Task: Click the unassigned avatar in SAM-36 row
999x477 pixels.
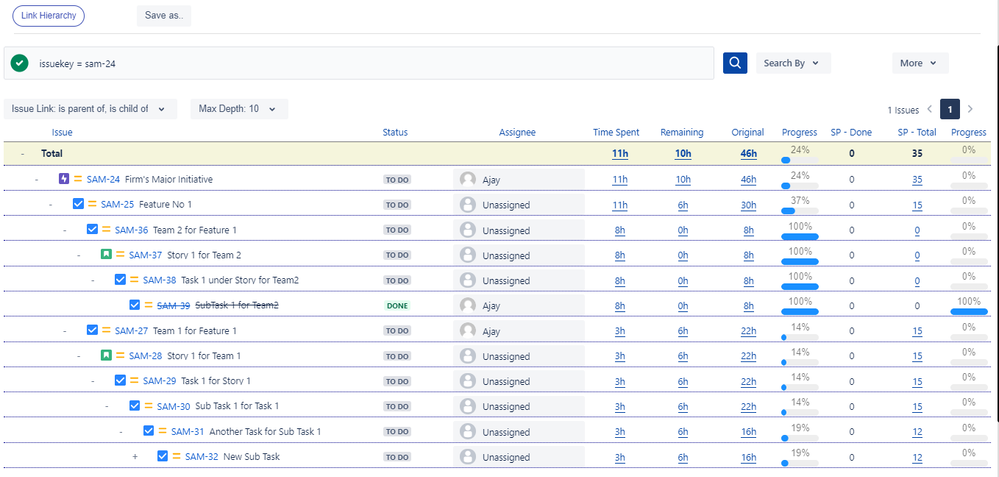Action: coord(468,230)
